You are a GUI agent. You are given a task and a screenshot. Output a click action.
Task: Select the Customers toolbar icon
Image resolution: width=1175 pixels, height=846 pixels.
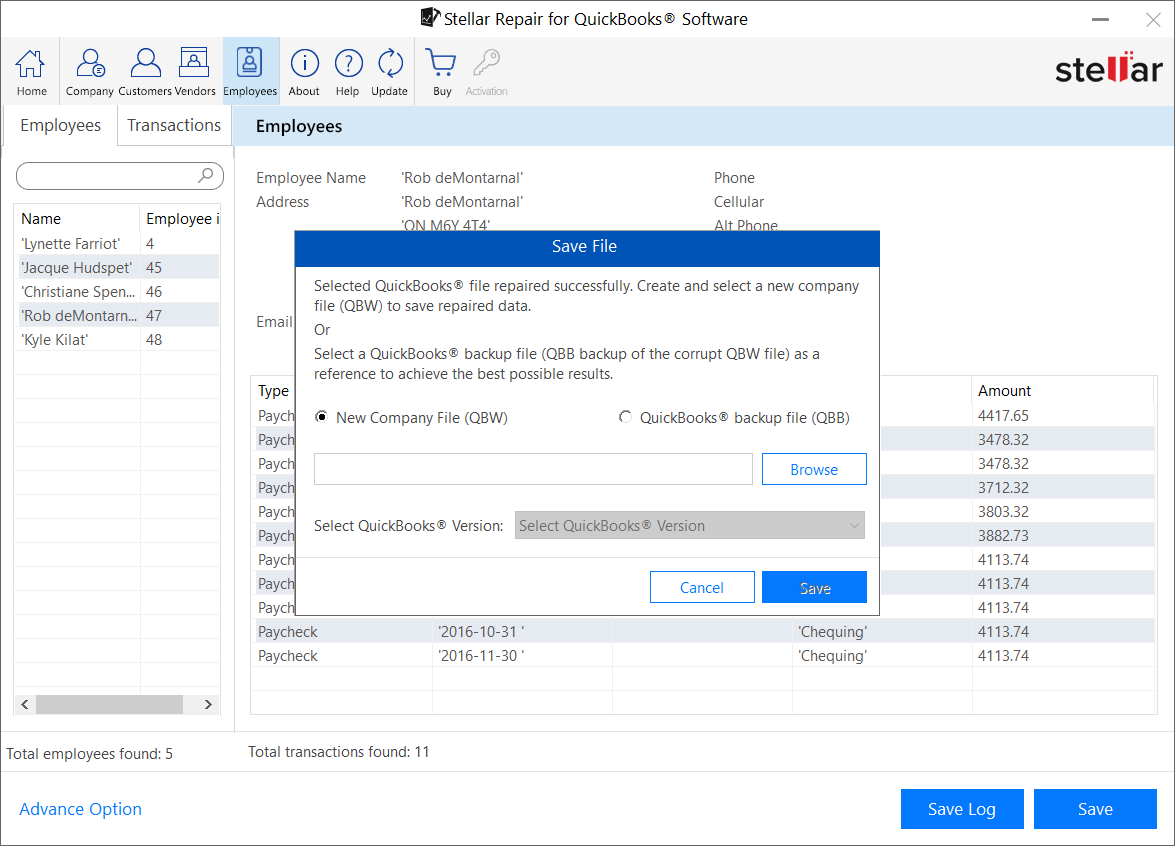[145, 72]
